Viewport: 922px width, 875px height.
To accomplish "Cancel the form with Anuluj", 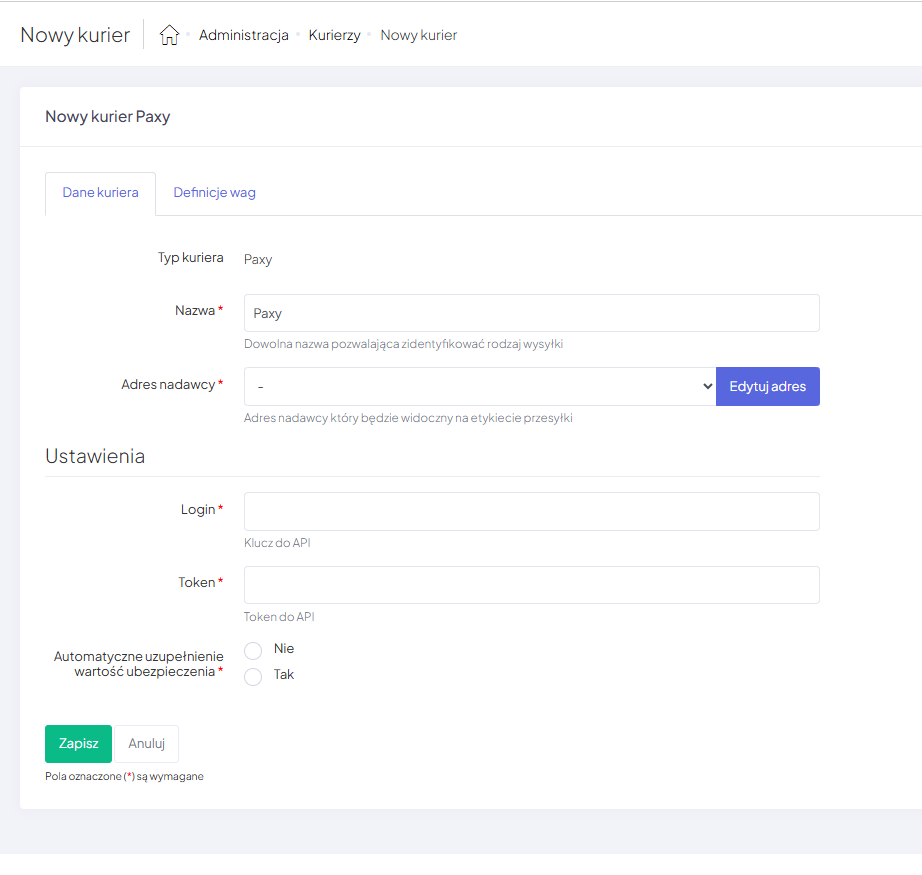I will click(146, 744).
